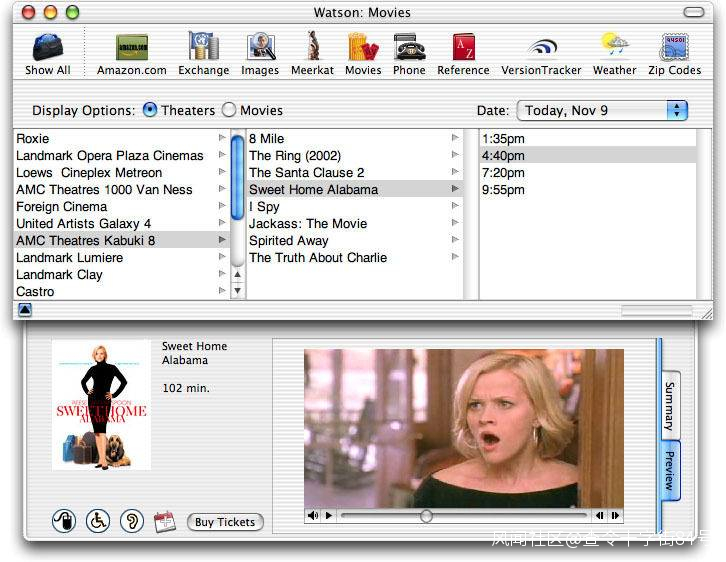Viewport: 726px width, 562px height.
Task: Click the Sweet Home Alabama poster
Action: click(101, 405)
